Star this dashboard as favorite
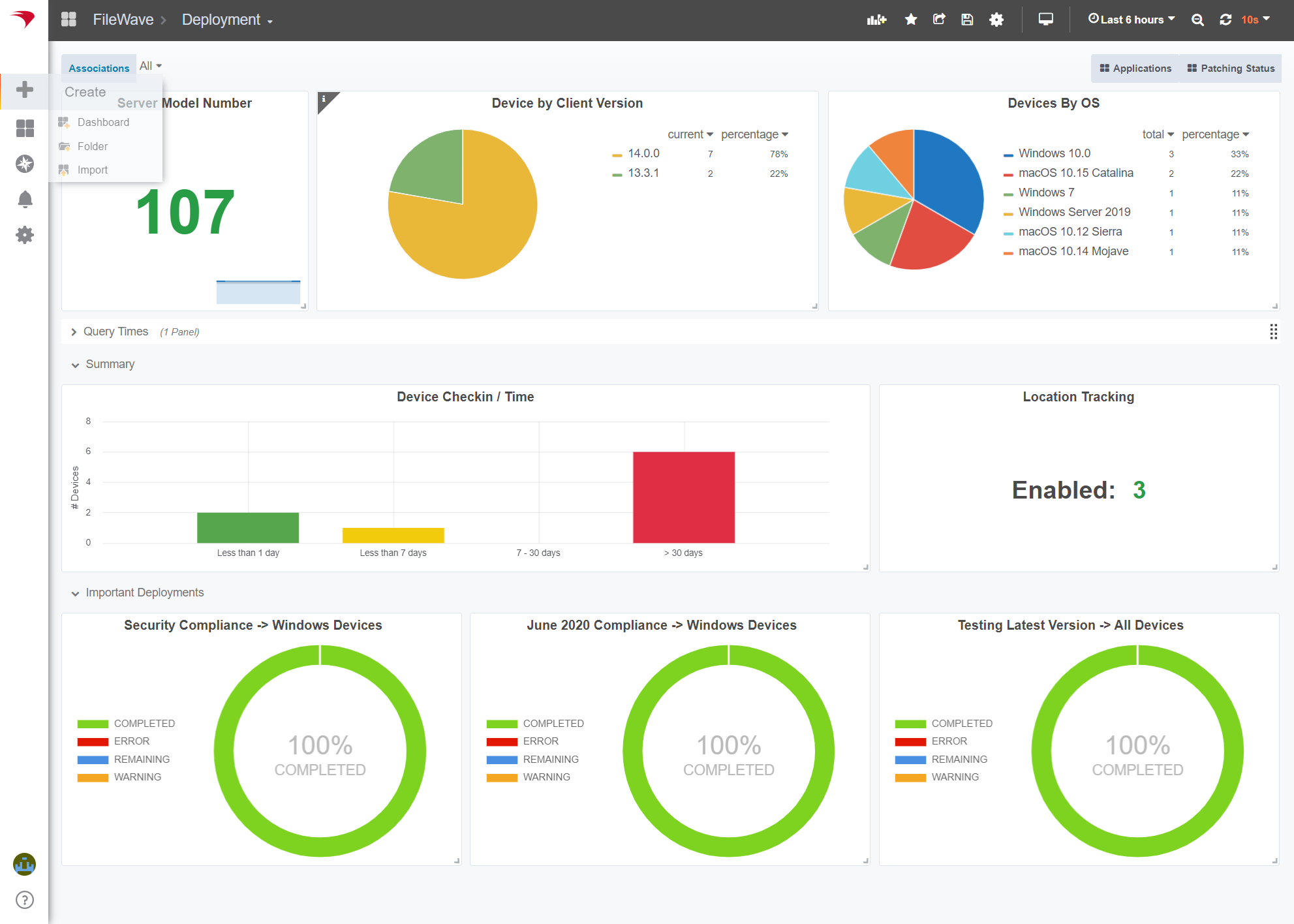The height and width of the screenshot is (924, 1294). (911, 20)
